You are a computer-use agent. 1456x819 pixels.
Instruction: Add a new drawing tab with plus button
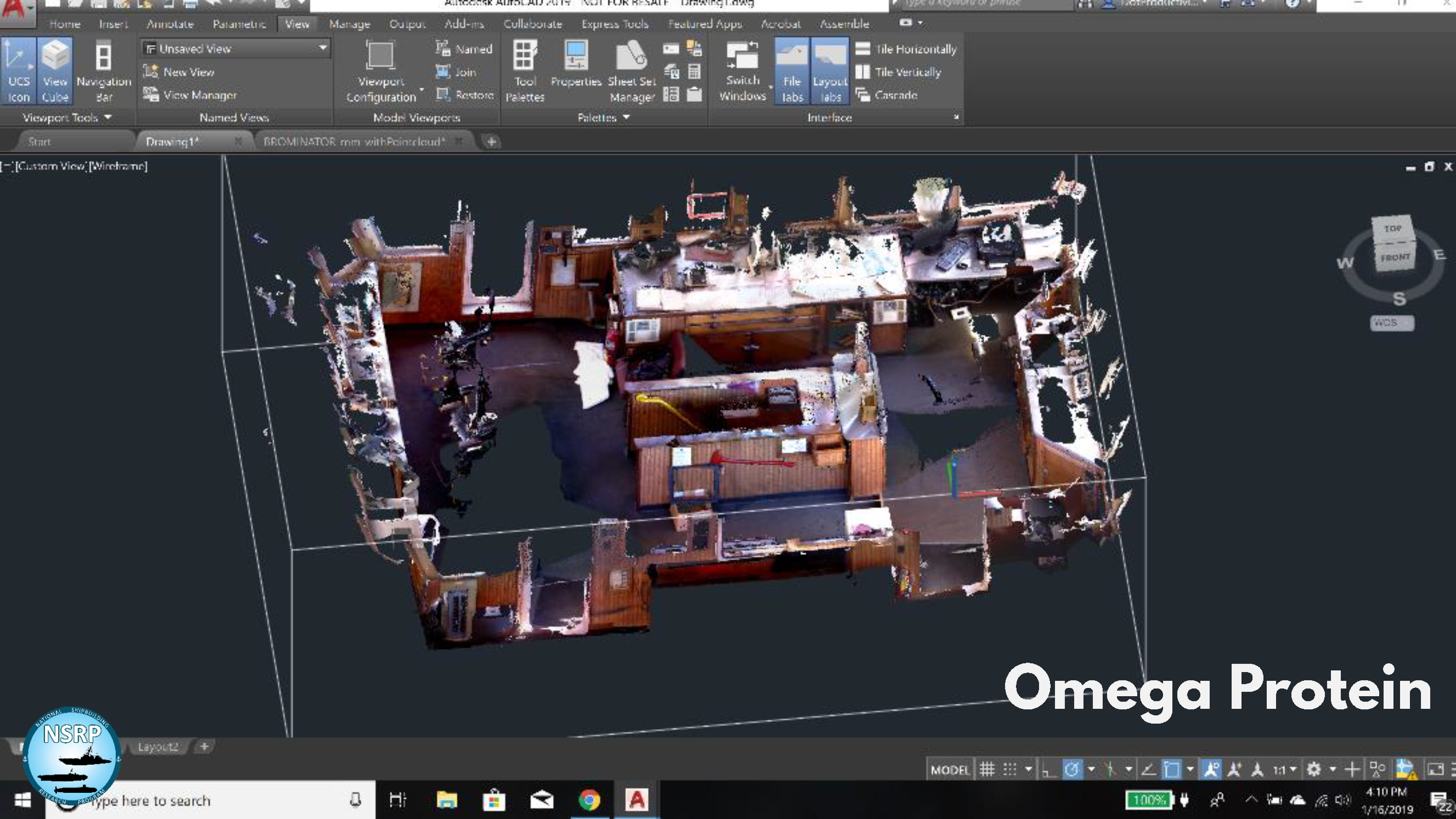pos(492,142)
